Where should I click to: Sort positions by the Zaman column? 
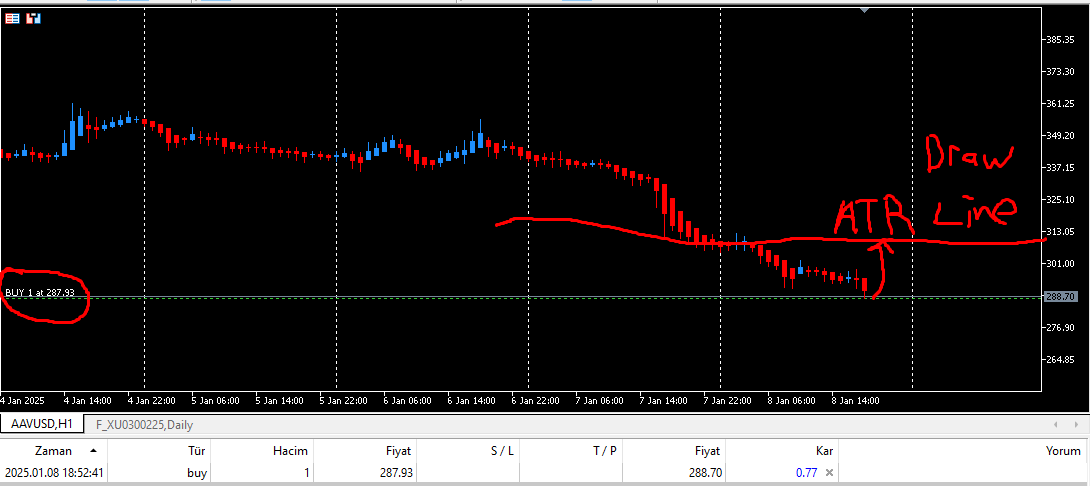point(54,451)
